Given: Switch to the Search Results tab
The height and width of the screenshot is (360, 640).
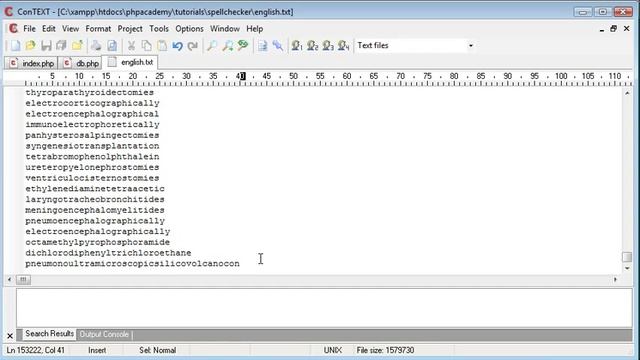Looking at the screenshot, I should click(x=49, y=334).
